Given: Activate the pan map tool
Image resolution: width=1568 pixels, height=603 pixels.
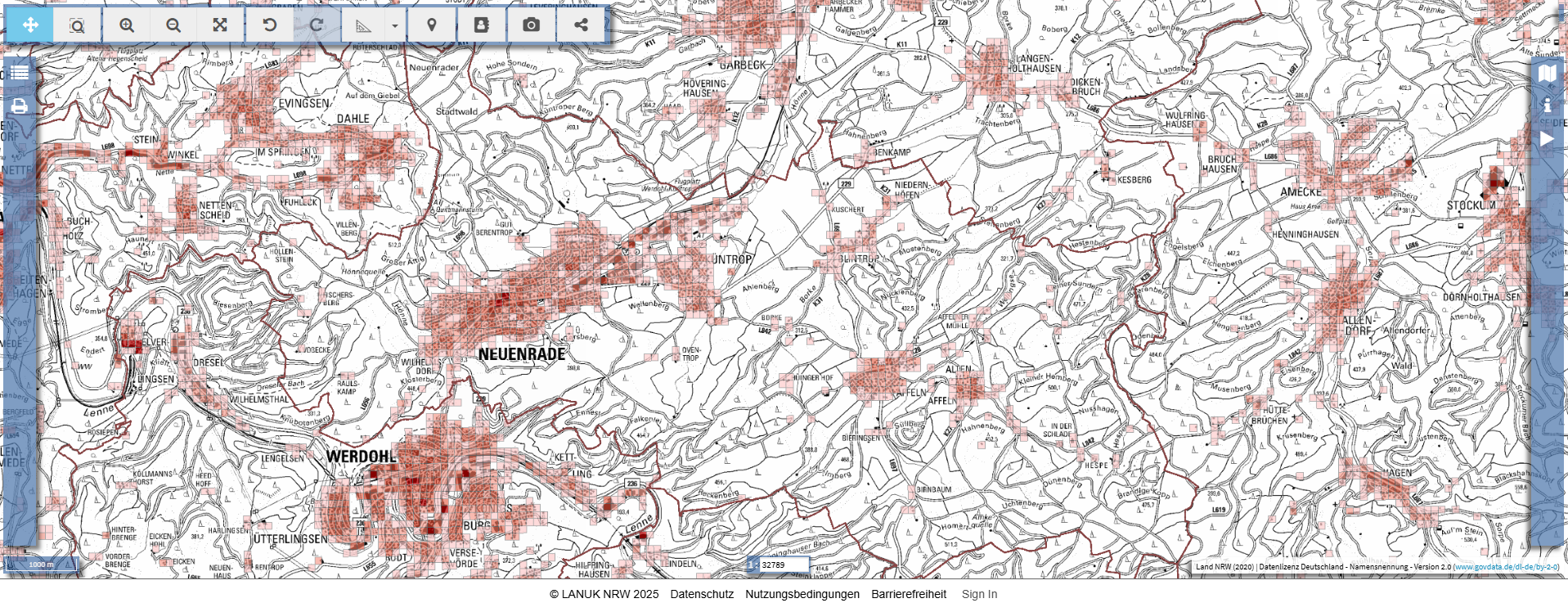Looking at the screenshot, I should 30,25.
